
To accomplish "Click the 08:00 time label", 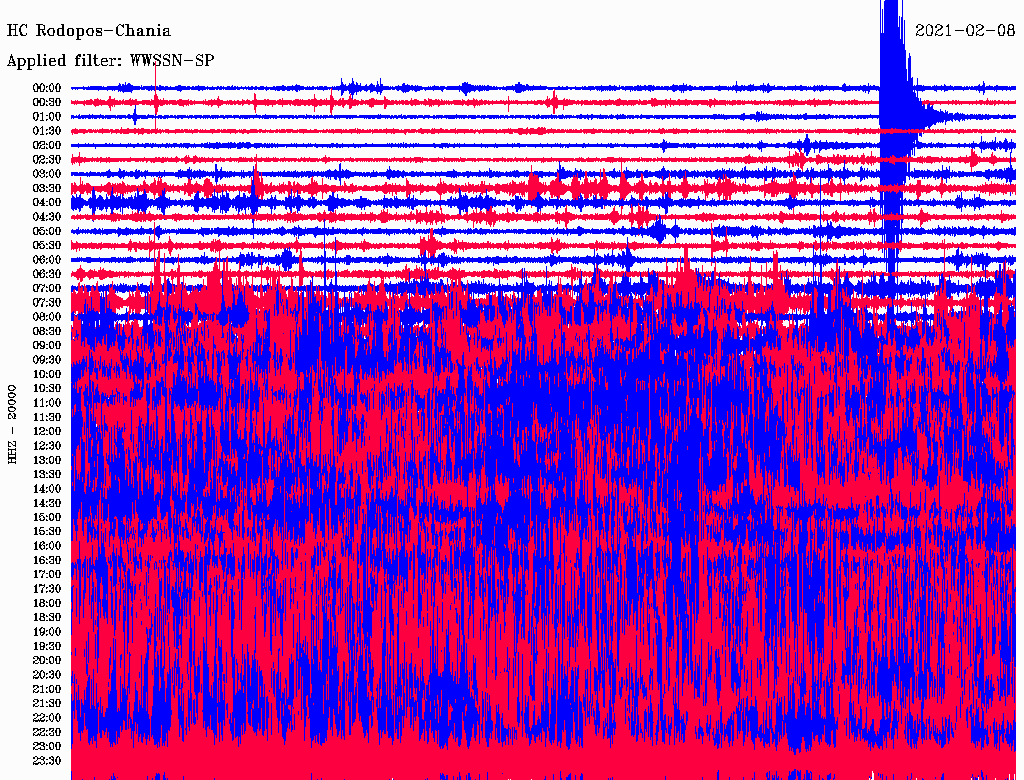I will click(47, 317).
